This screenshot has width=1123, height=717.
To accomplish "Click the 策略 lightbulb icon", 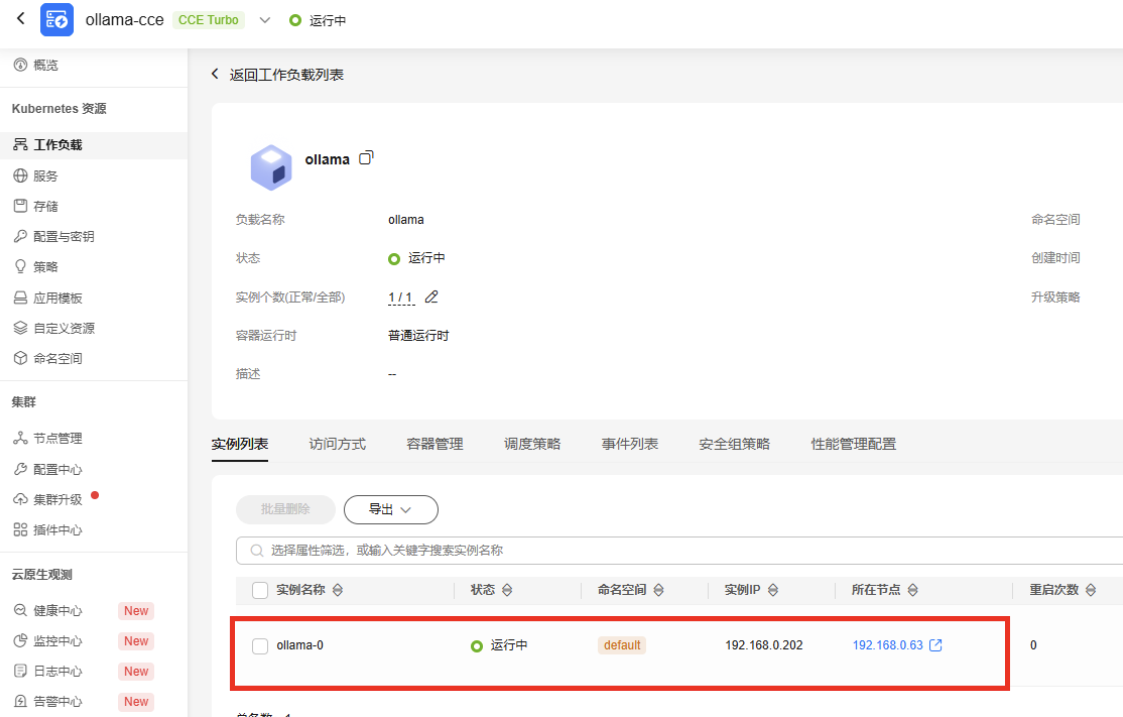I will tap(20, 267).
